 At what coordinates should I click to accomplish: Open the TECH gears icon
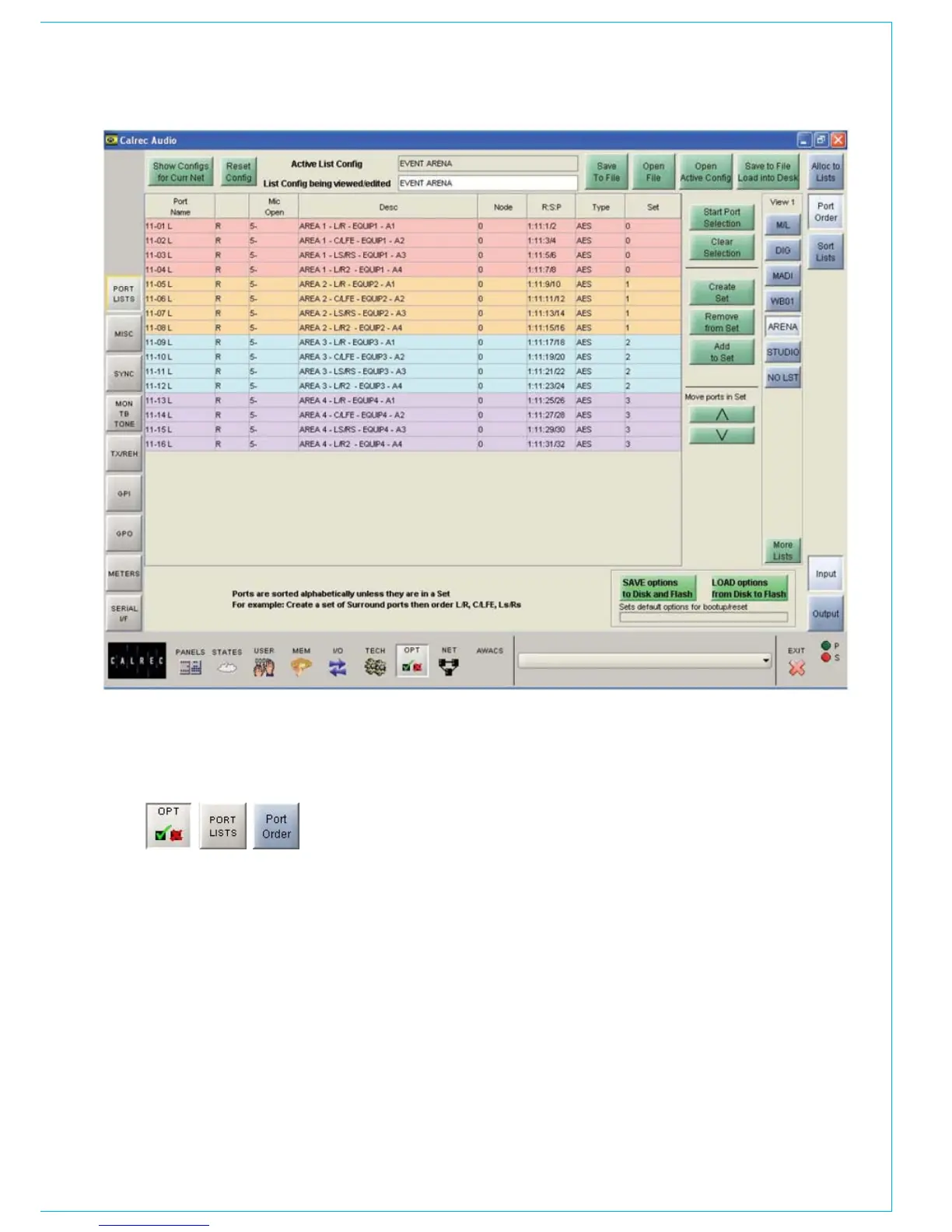point(375,661)
